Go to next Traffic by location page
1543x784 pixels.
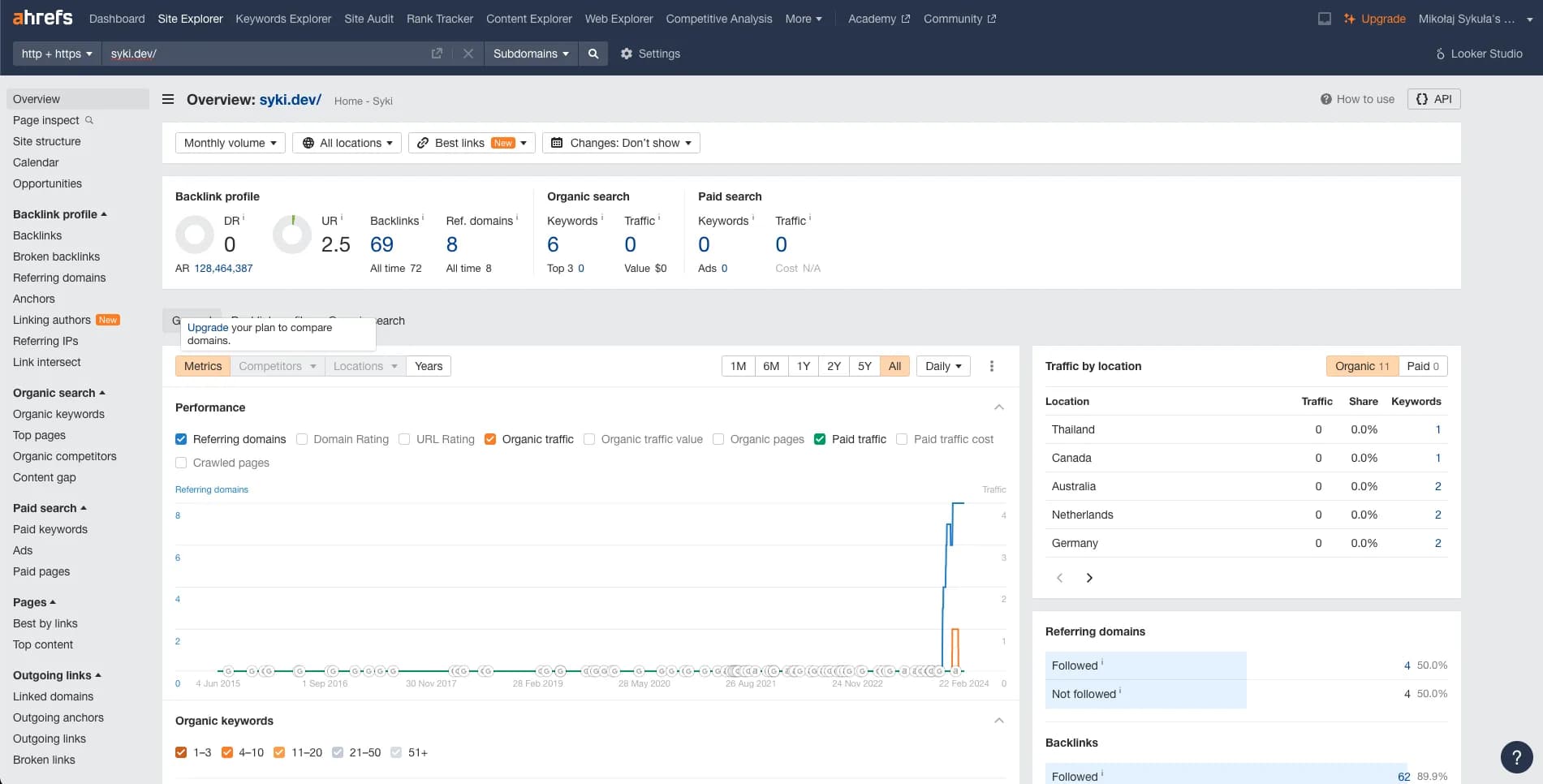pos(1089,578)
